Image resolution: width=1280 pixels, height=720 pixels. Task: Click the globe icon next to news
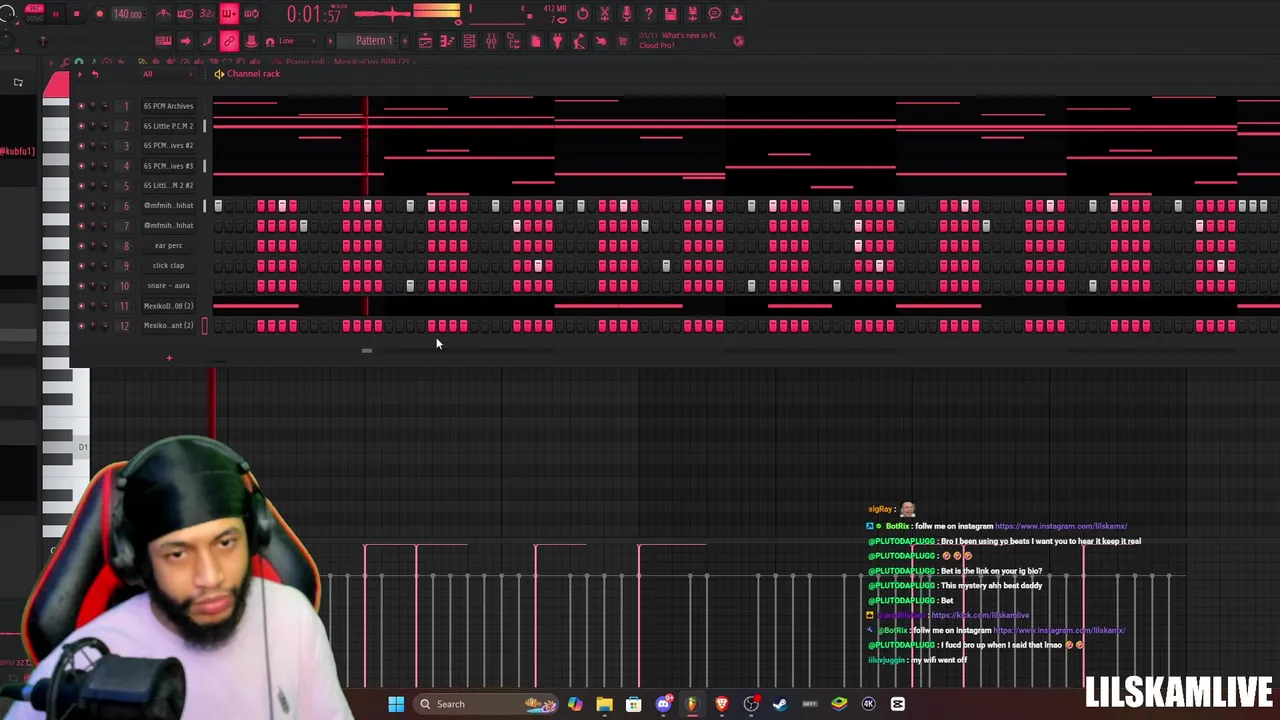click(739, 41)
